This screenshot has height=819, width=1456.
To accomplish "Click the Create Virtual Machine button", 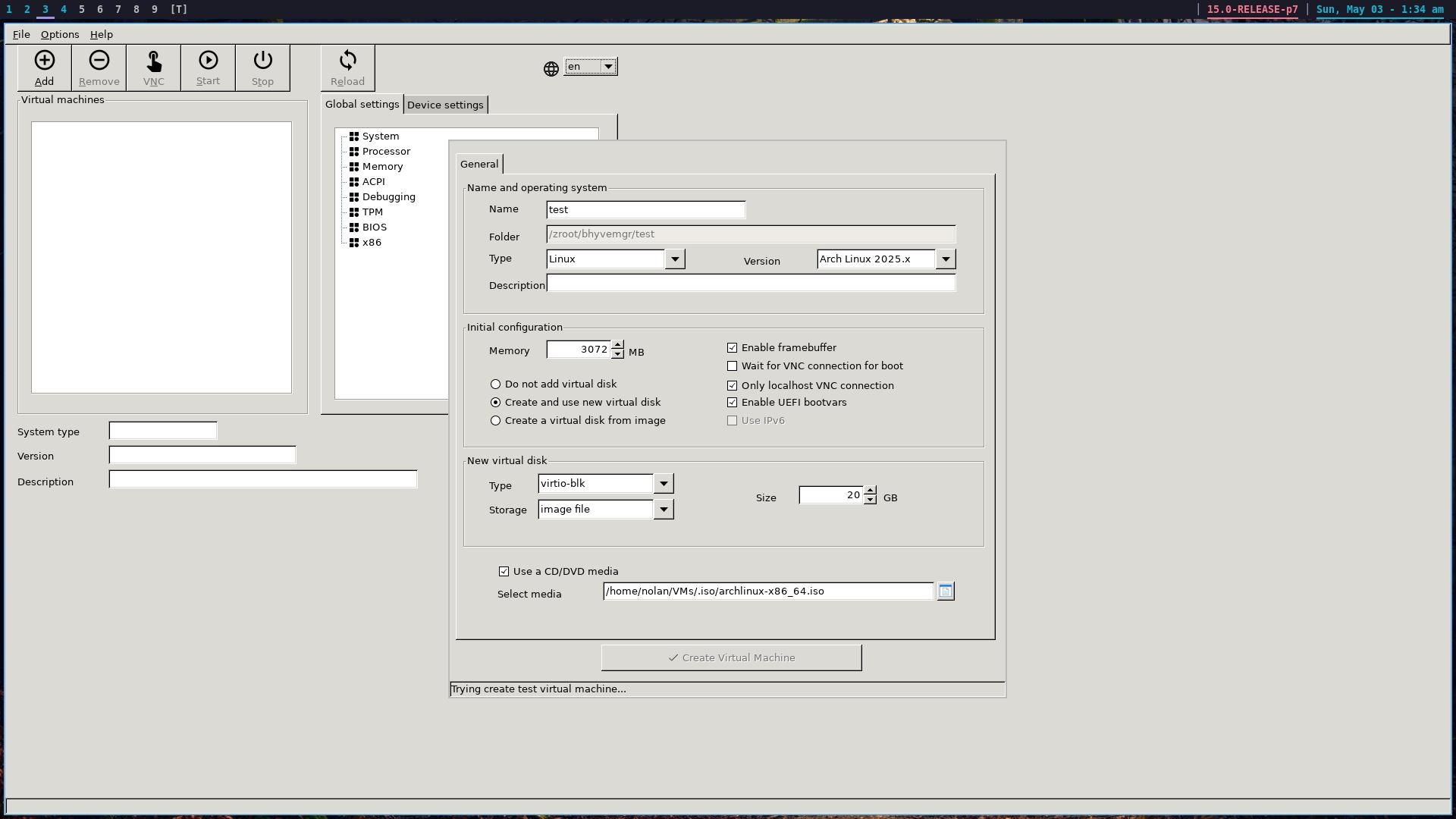I will [x=731, y=658].
